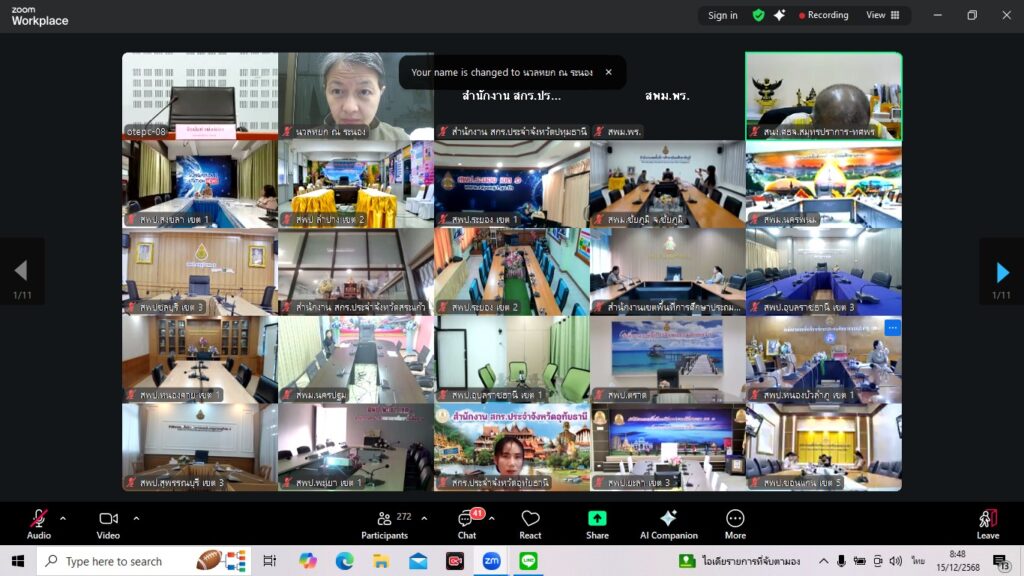Dismiss the name changed notification
Image resolution: width=1024 pixels, height=576 pixels.
(608, 72)
